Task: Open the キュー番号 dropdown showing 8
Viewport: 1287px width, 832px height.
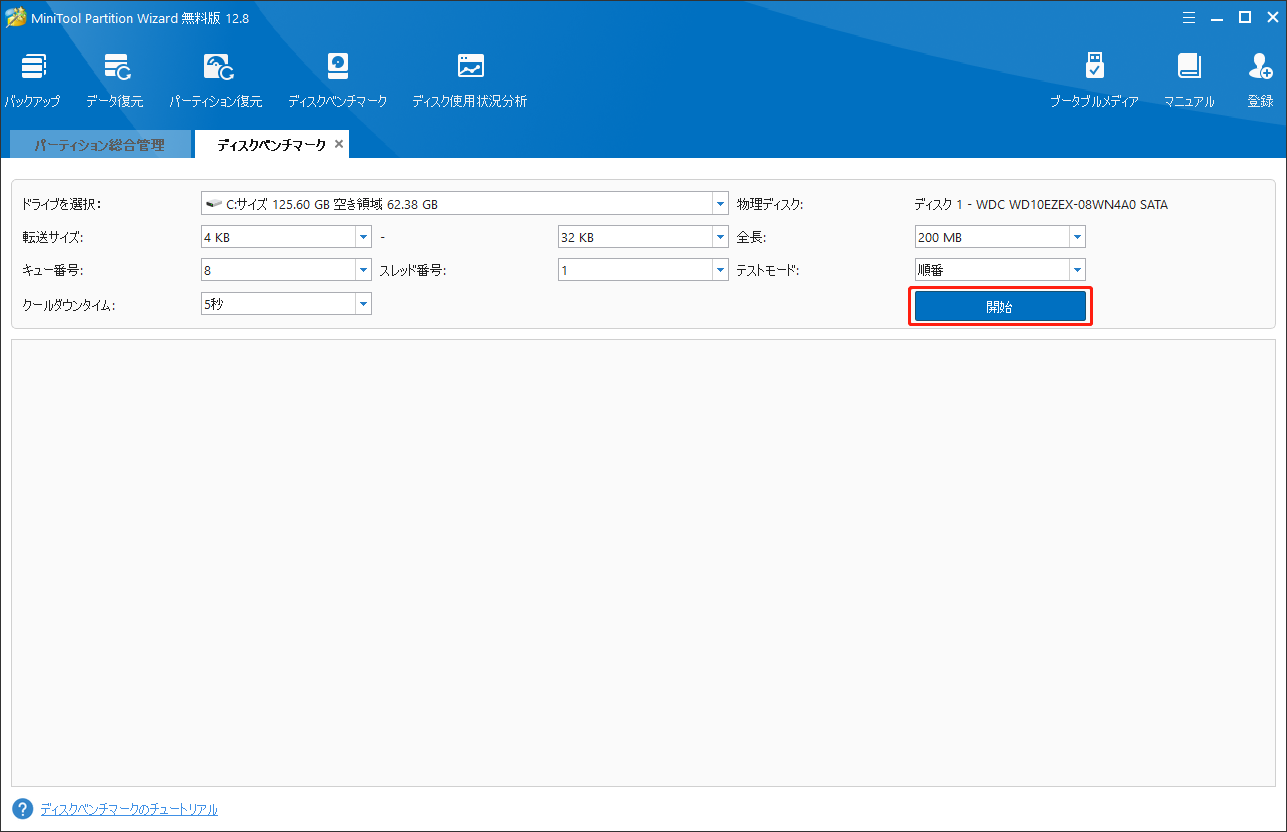Action: (x=363, y=270)
